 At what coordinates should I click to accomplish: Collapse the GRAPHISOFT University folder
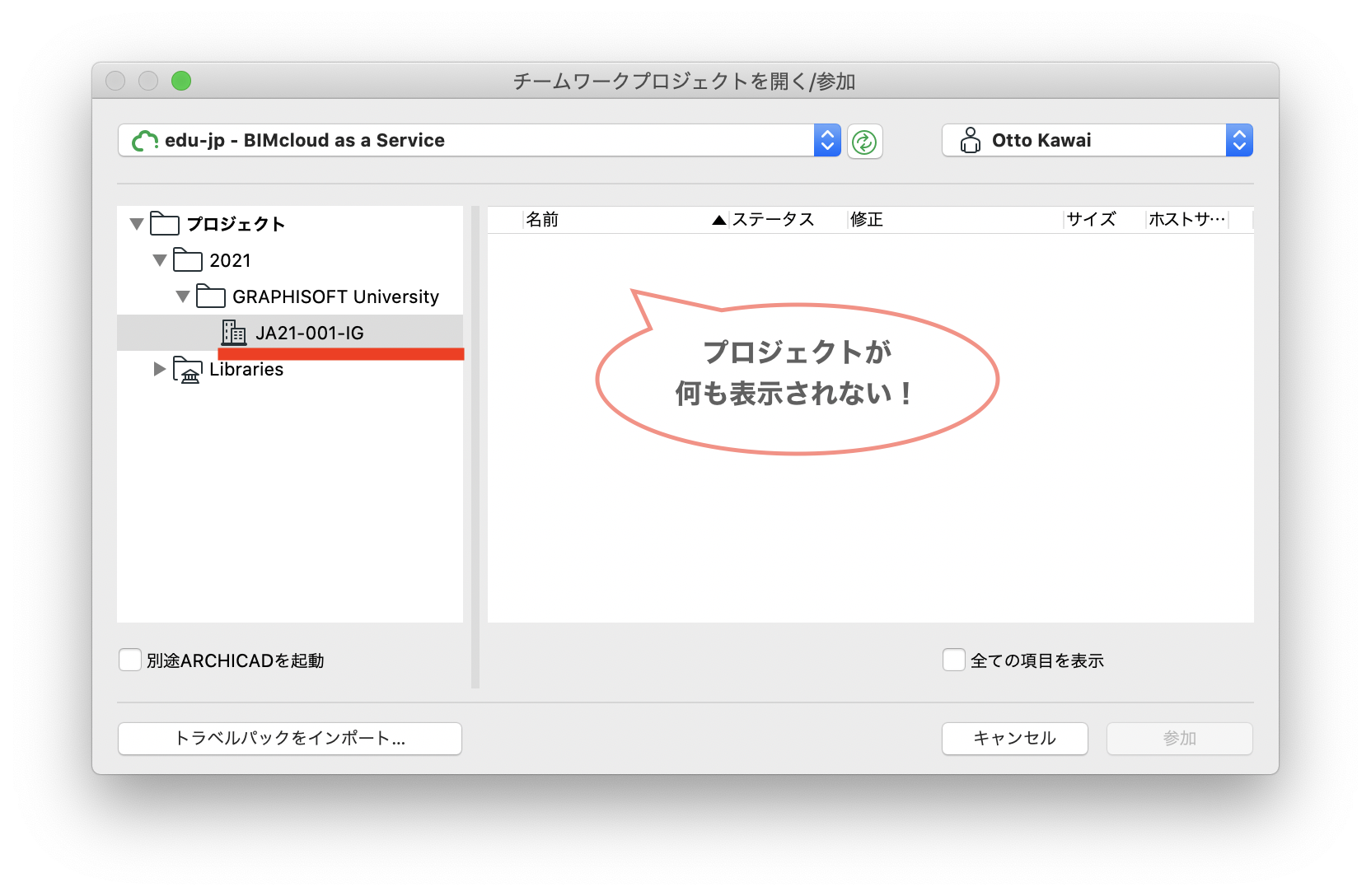(183, 296)
